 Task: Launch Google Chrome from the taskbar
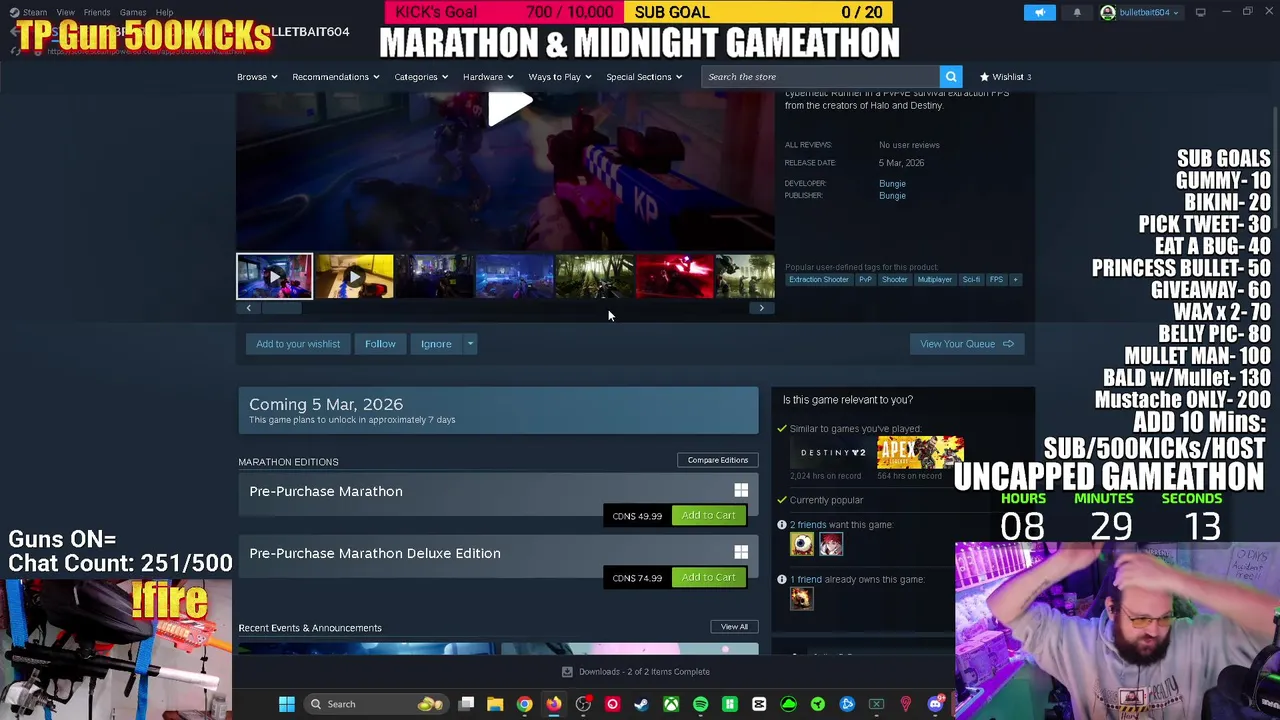524,704
